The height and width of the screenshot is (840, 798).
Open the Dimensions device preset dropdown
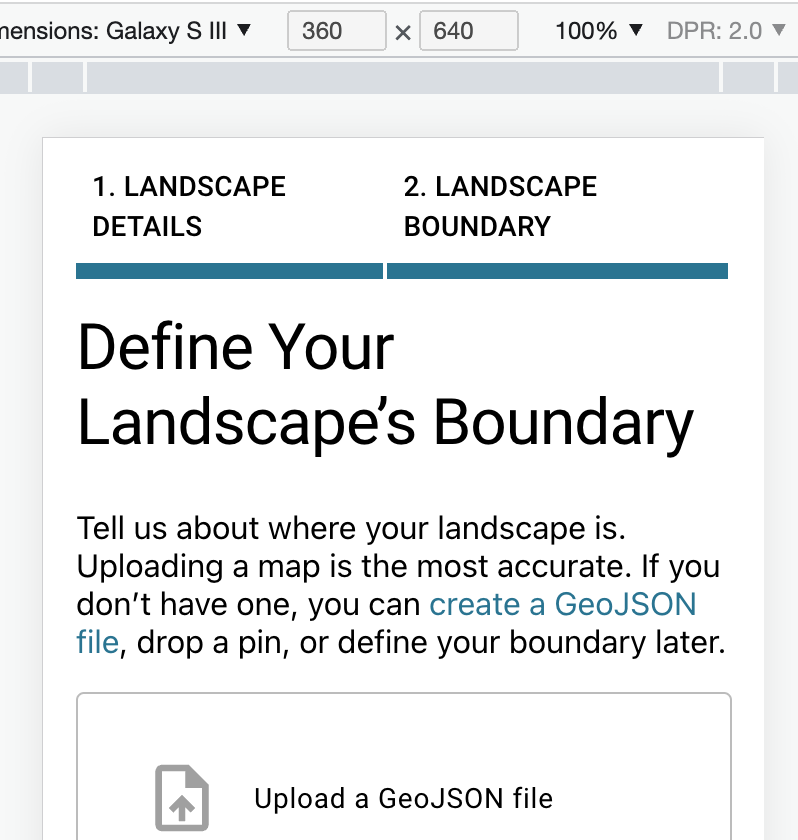130,30
